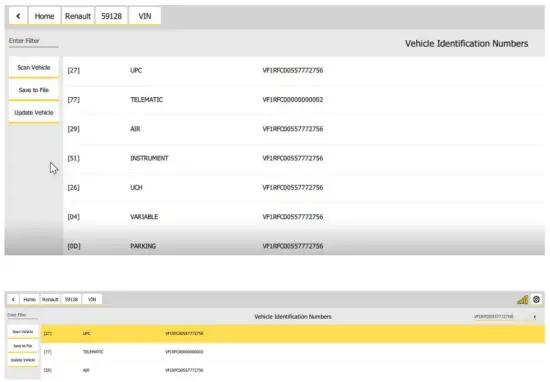Screen dimensions: 550x382
Task: Go to Home breadcrumb in the small view
Action: [29, 299]
